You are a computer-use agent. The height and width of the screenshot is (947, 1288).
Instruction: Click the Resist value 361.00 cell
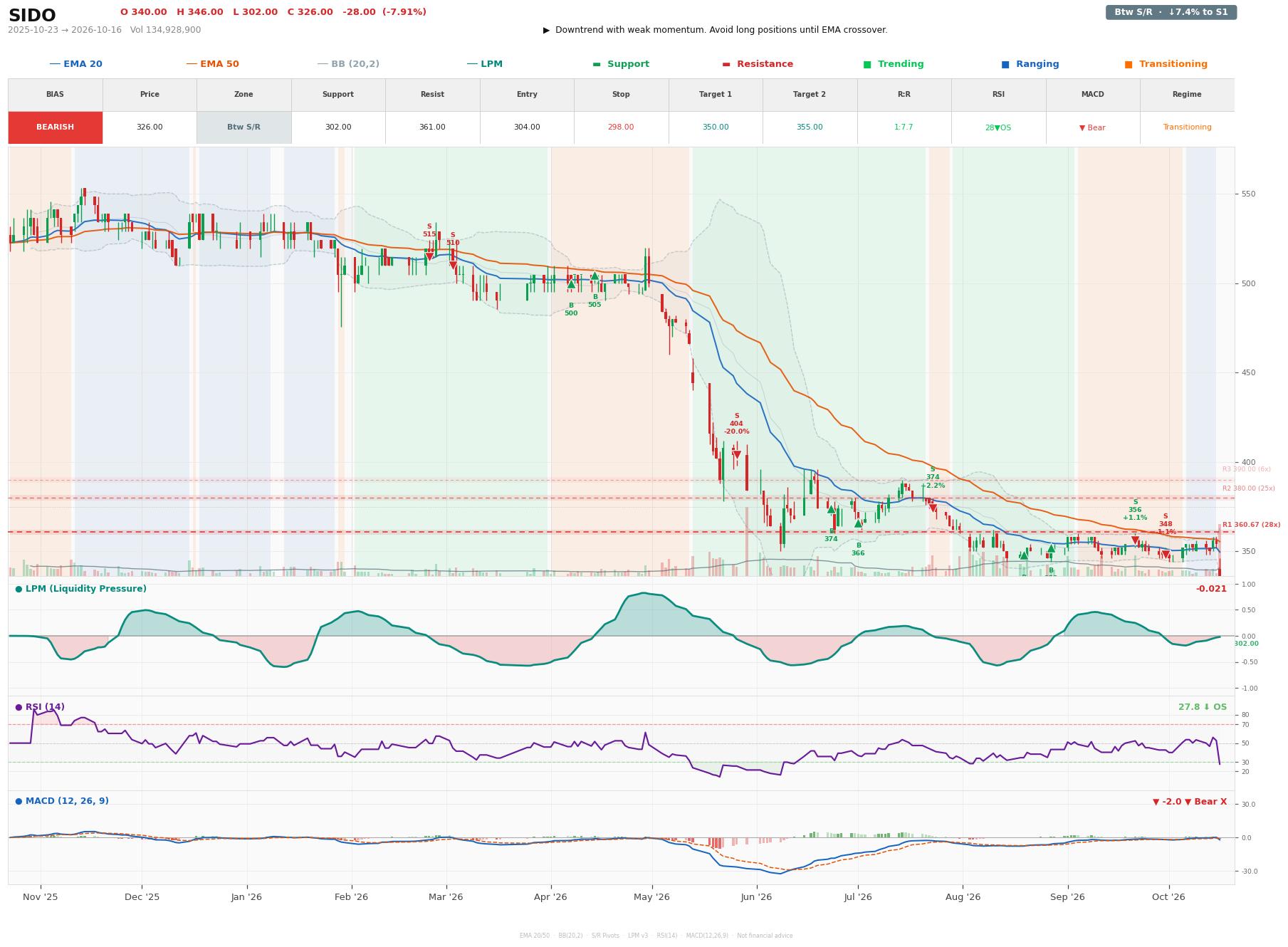[432, 127]
